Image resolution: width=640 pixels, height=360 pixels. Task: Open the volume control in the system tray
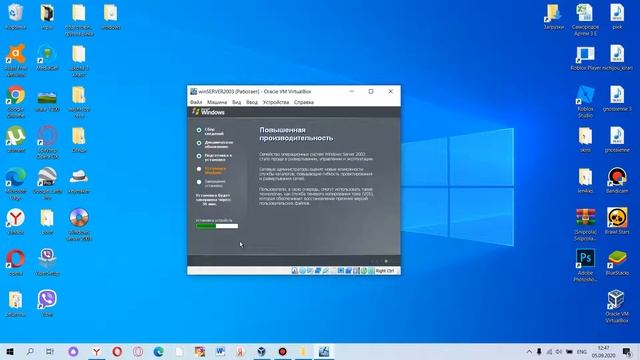coord(559,351)
